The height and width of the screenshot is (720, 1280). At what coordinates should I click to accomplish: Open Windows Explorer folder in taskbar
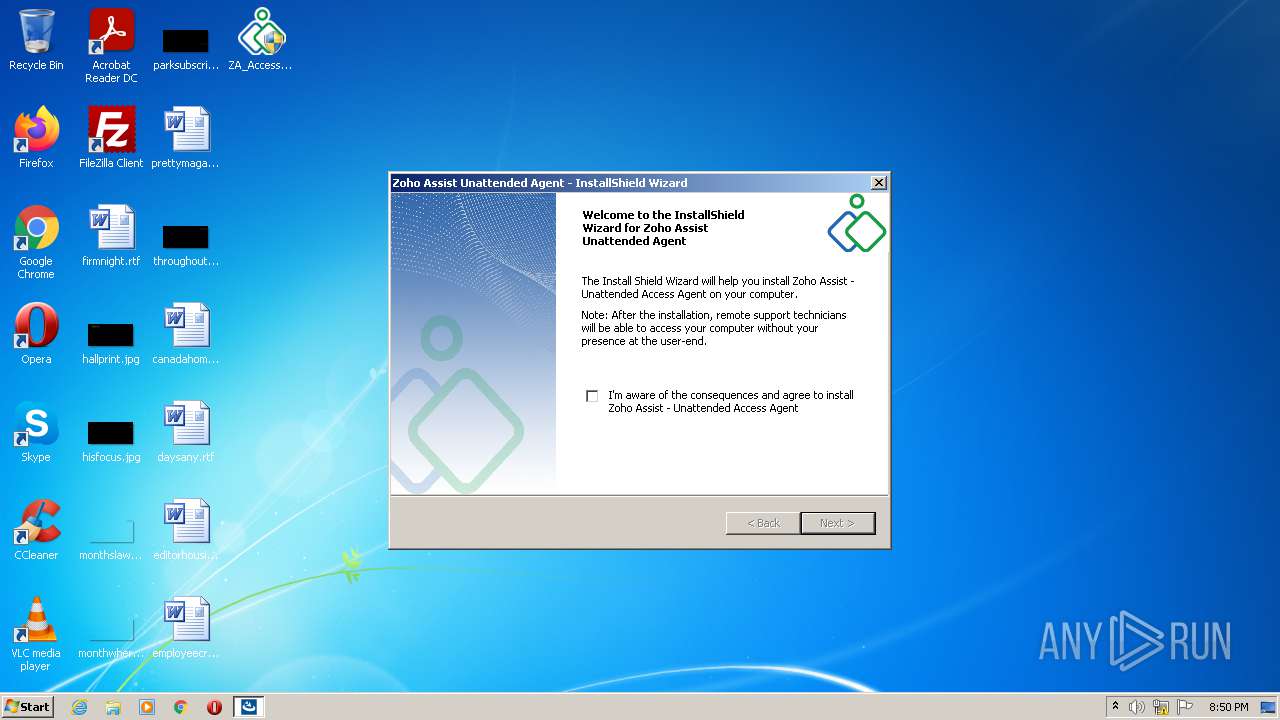(x=113, y=707)
